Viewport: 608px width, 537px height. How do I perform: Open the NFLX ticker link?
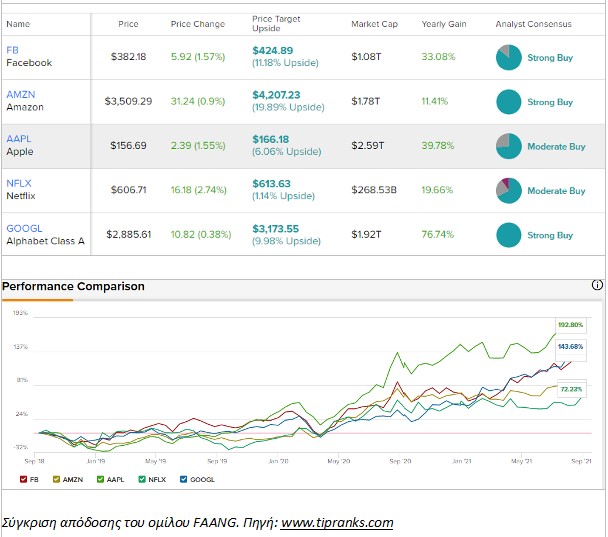click(19, 183)
